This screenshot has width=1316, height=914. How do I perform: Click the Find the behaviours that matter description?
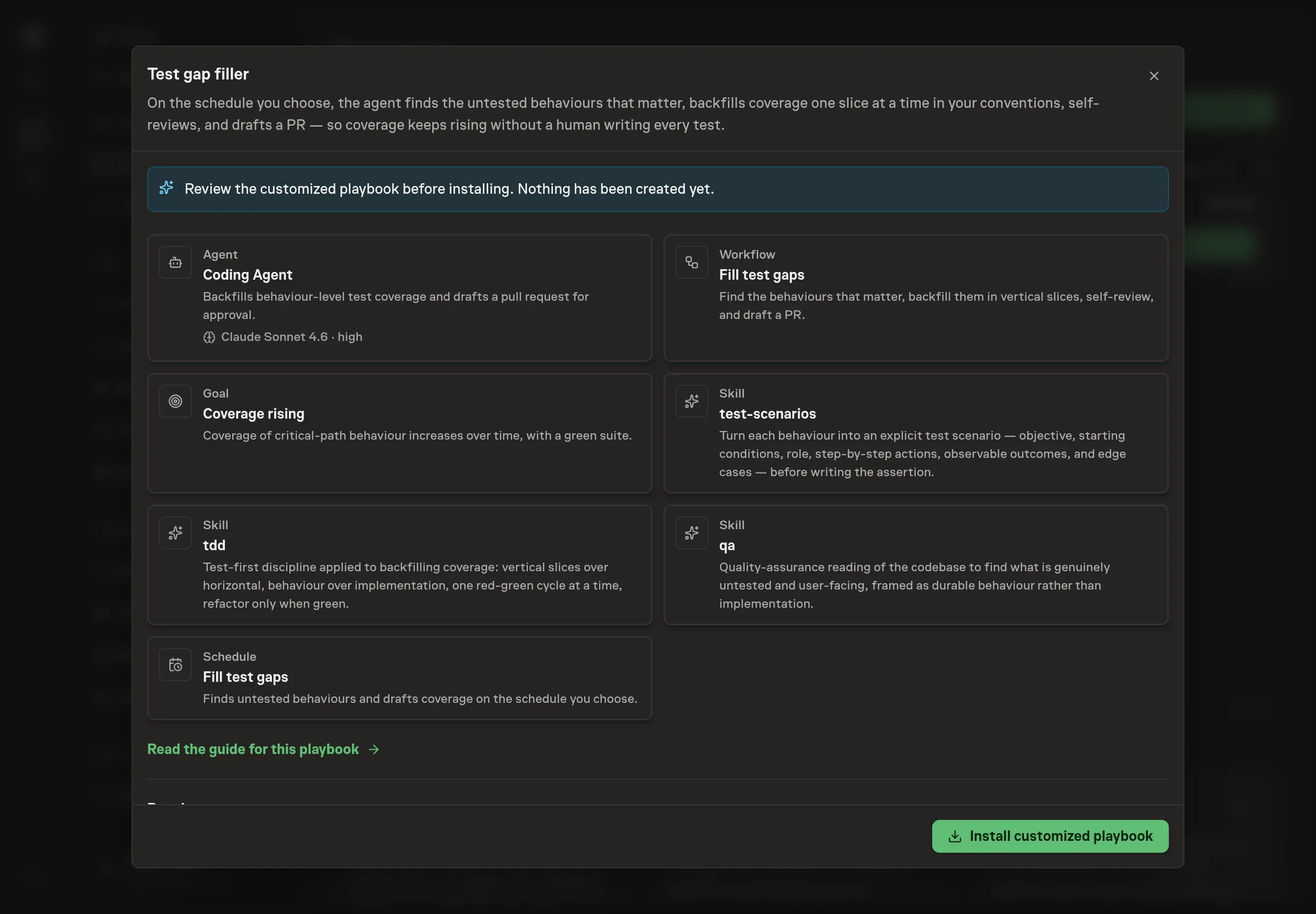936,305
